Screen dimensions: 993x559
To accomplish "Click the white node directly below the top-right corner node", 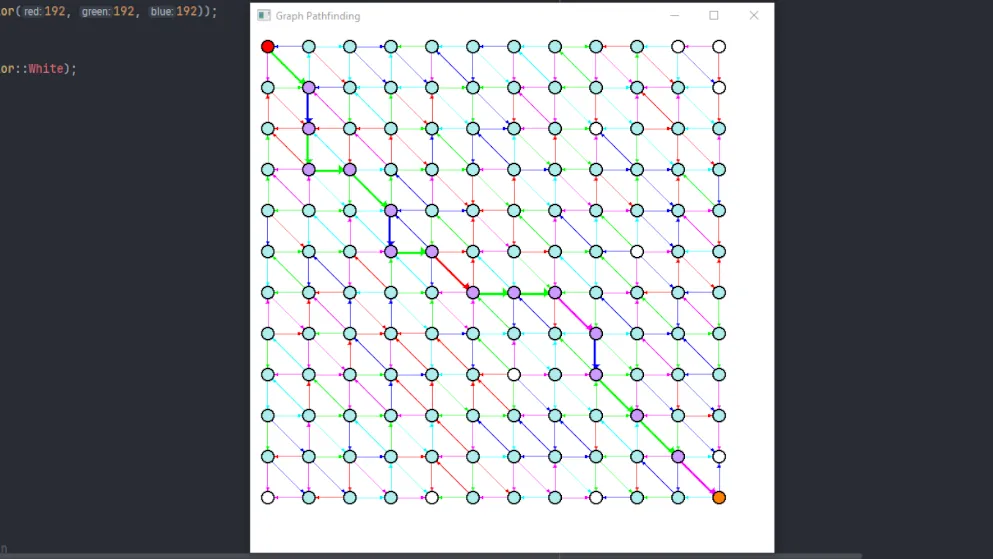I will [719, 87].
